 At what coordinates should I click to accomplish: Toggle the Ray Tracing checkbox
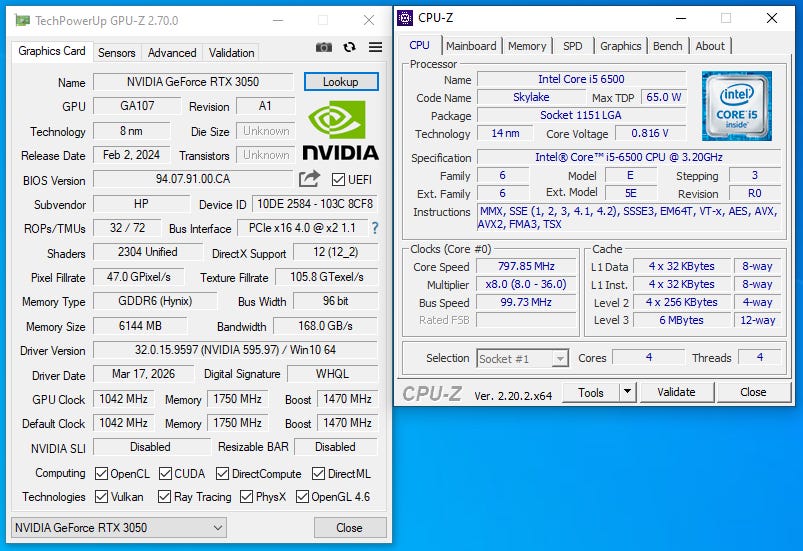pos(164,497)
